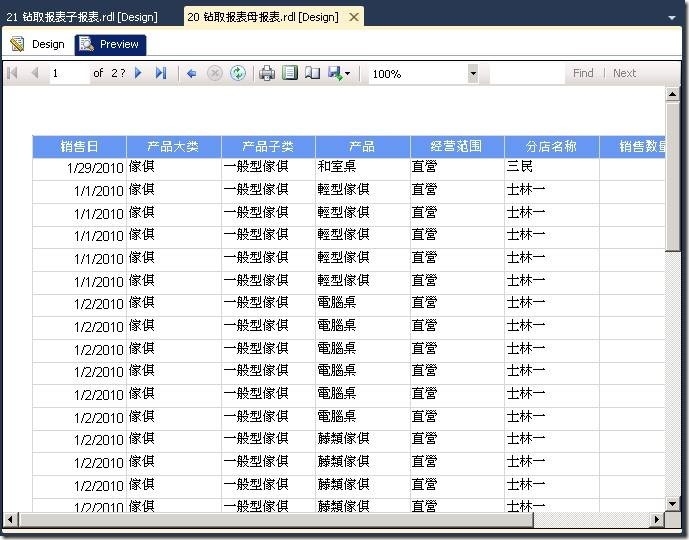
Task: Switch to the Preview tab
Action: (110, 44)
